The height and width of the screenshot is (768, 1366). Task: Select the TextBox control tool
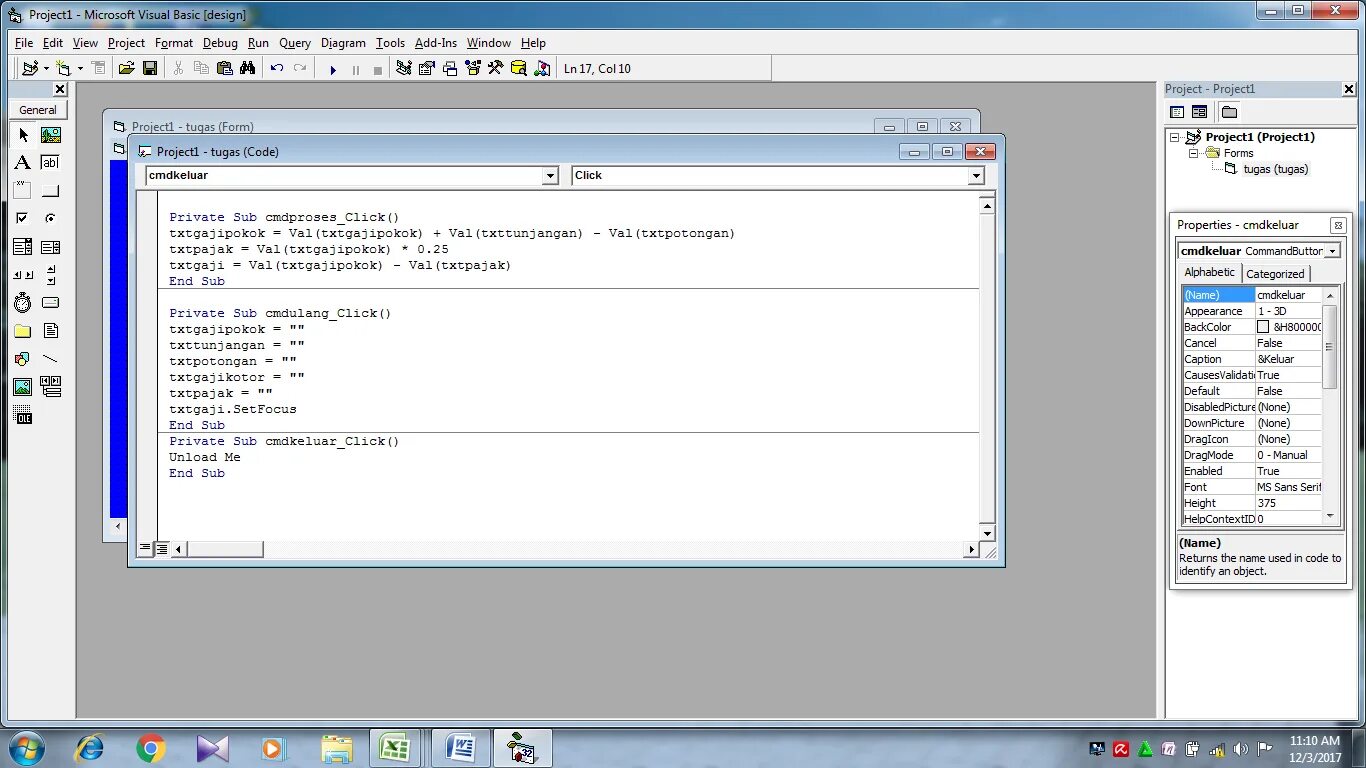pyautogui.click(x=51, y=163)
